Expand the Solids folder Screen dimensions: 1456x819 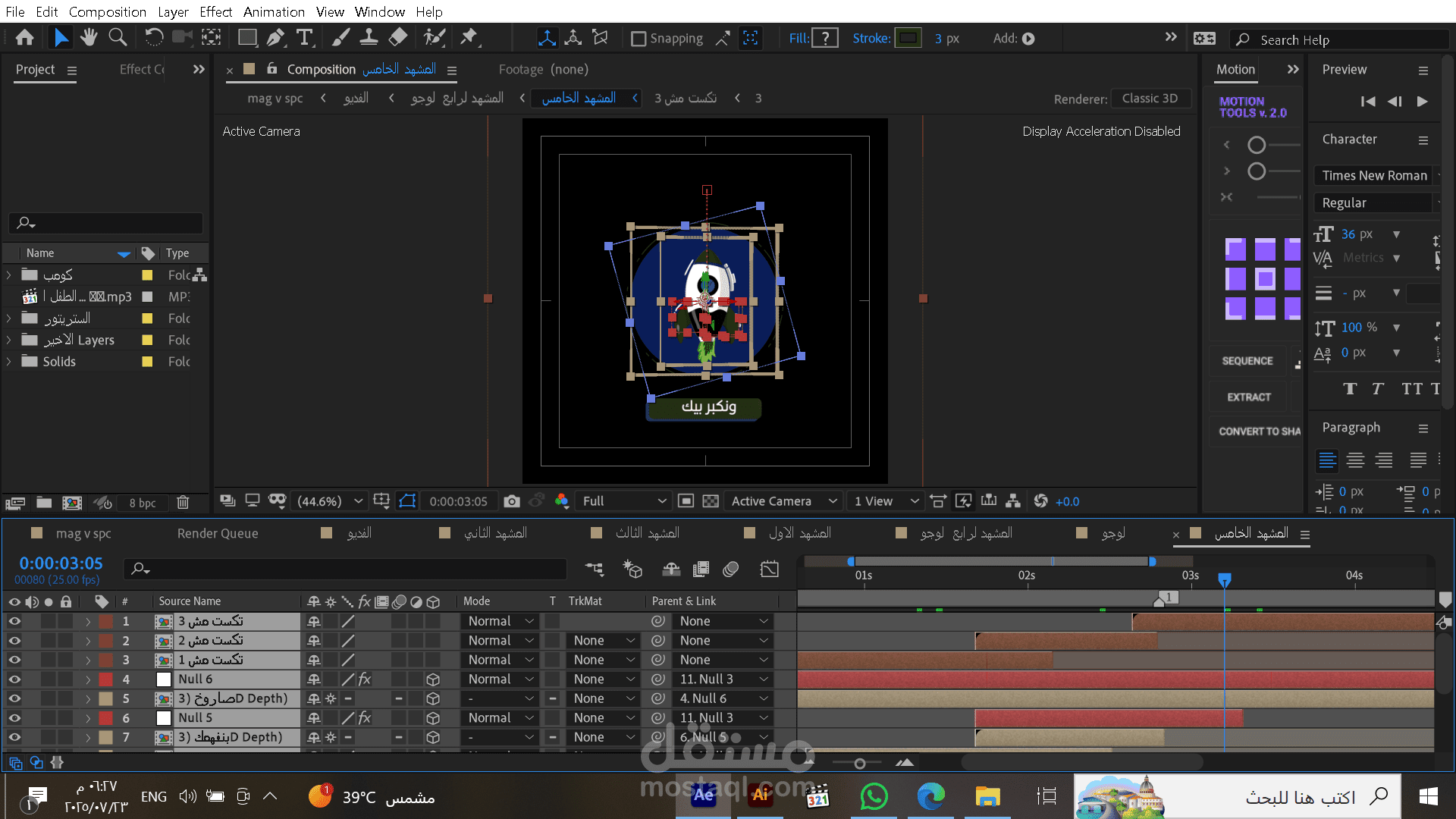pos(8,362)
